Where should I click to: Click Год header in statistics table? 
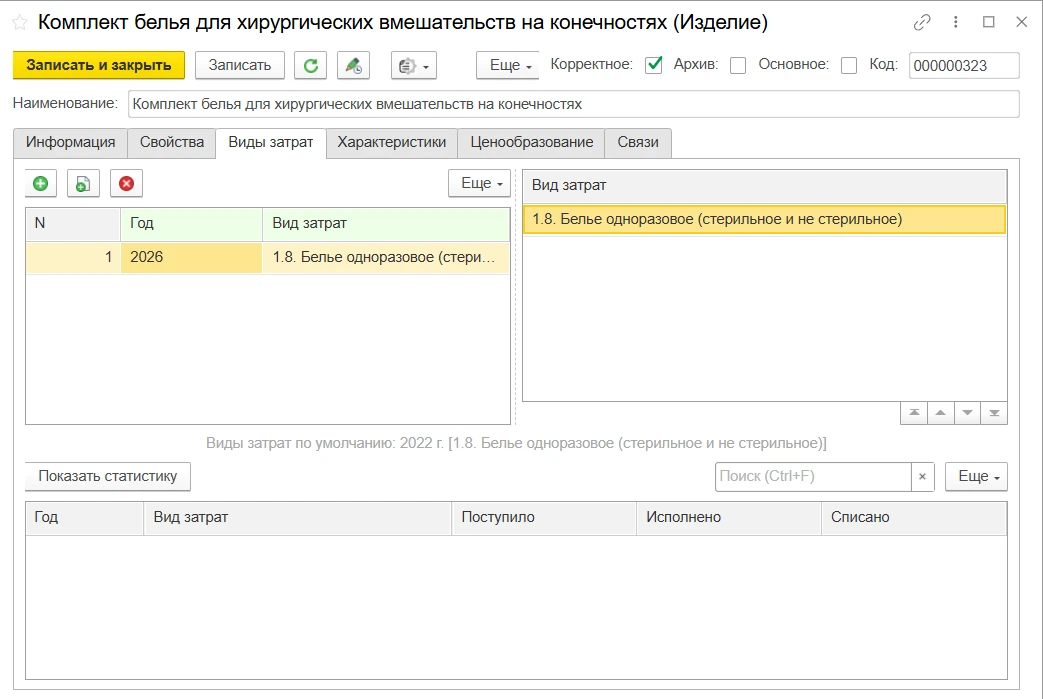click(x=84, y=517)
